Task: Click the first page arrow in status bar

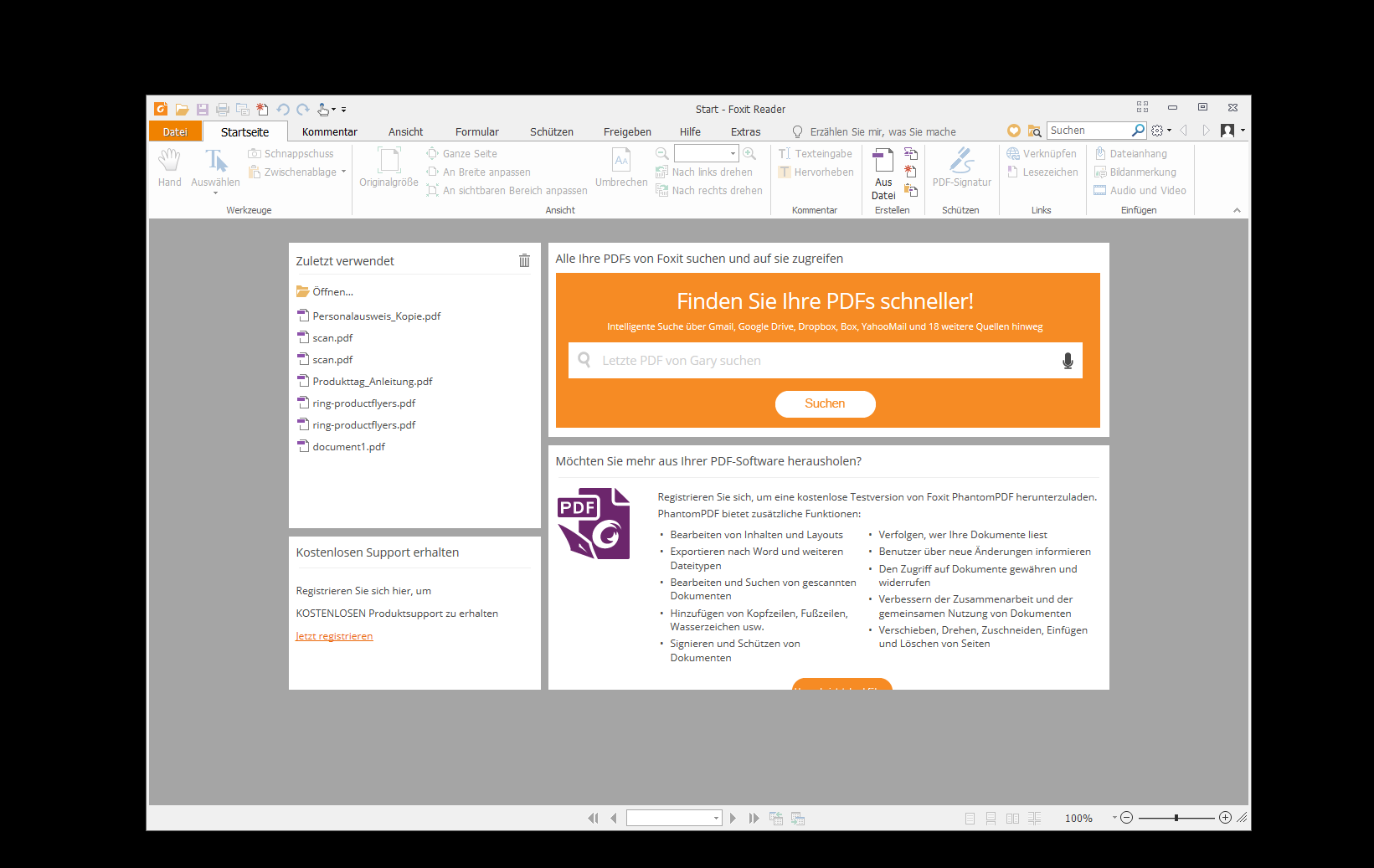Action: pos(593,819)
